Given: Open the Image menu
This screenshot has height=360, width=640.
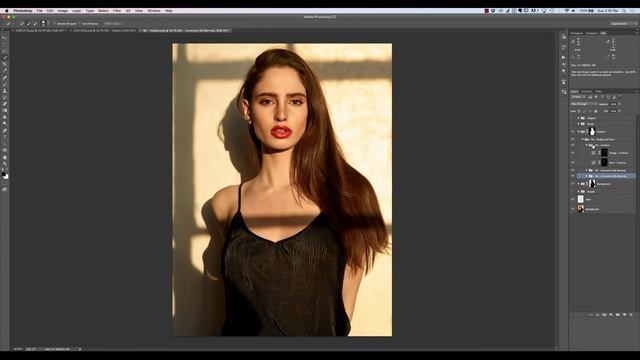Looking at the screenshot, I should point(62,11).
